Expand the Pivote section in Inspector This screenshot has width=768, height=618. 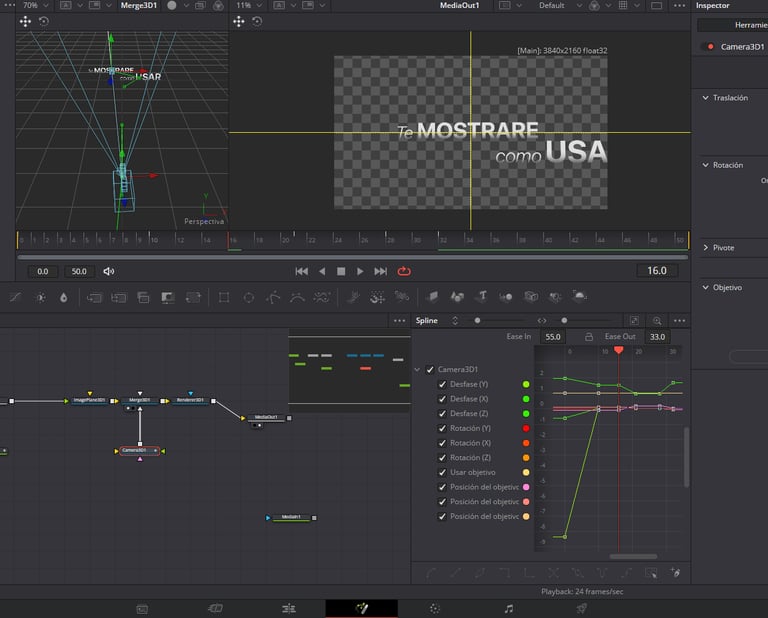pyautogui.click(x=705, y=247)
